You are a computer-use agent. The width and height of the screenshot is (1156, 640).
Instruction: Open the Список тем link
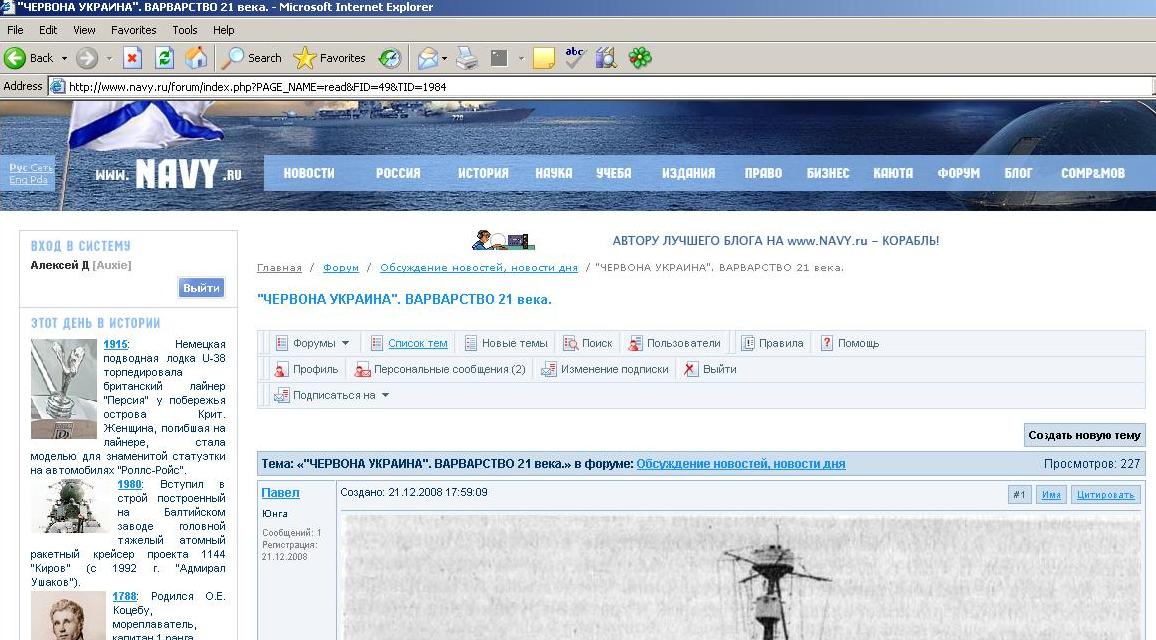click(x=417, y=343)
